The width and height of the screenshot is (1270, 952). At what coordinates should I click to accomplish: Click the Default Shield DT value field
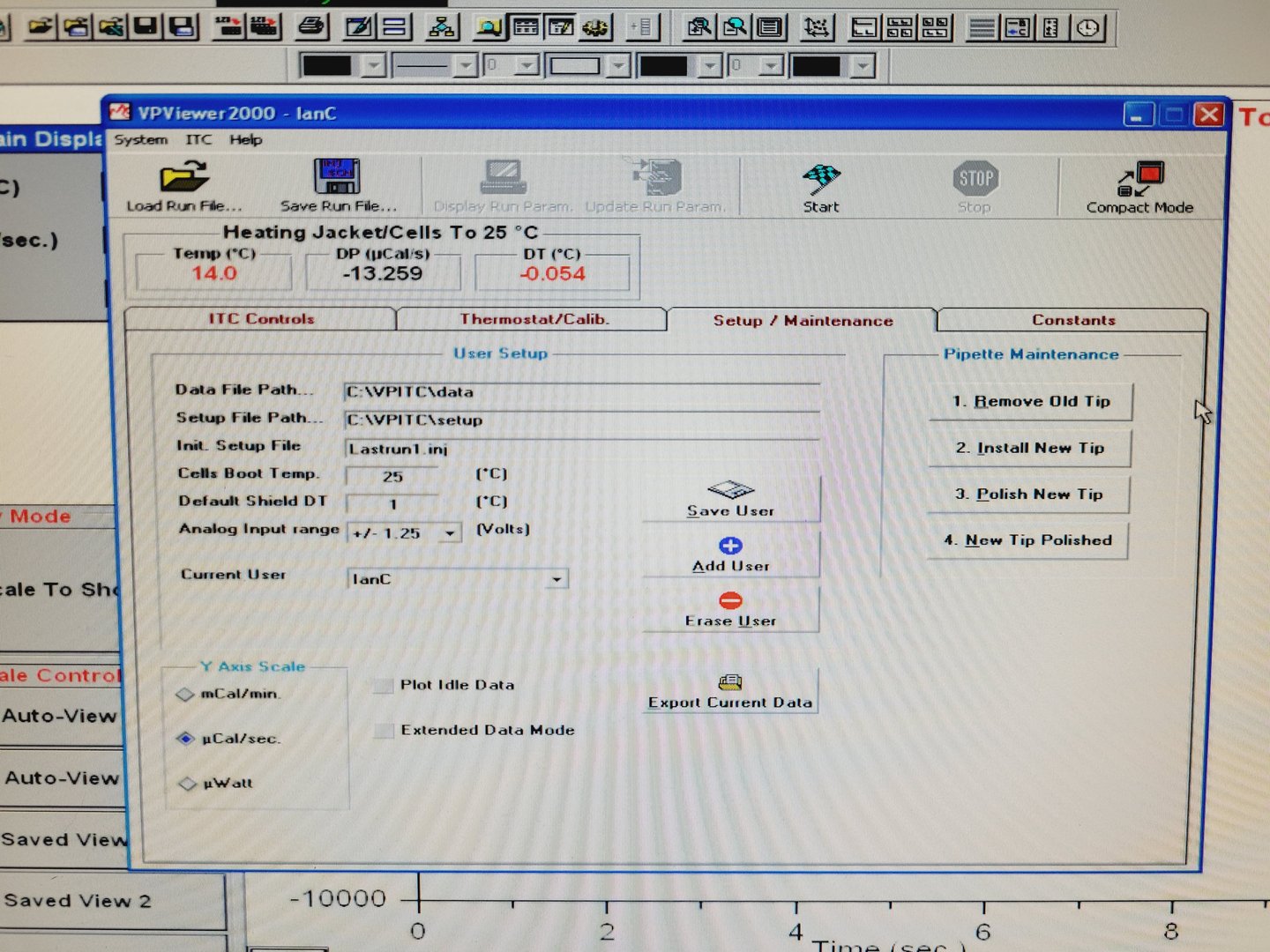(393, 504)
